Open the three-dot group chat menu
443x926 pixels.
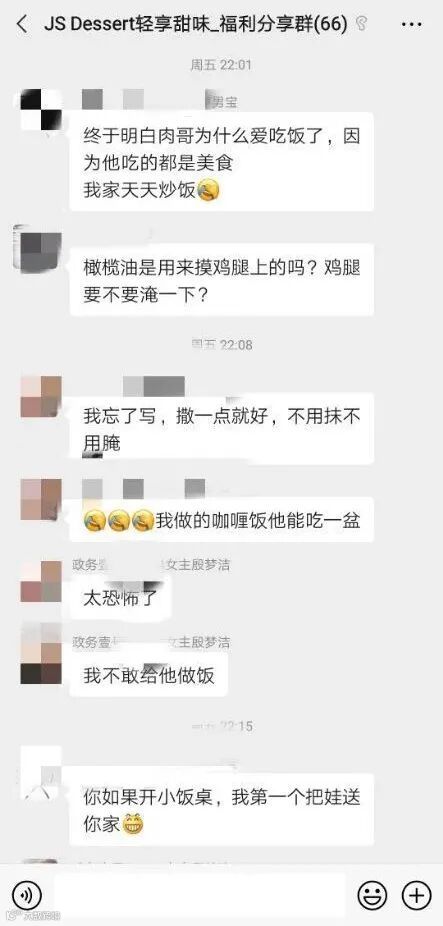pos(412,24)
